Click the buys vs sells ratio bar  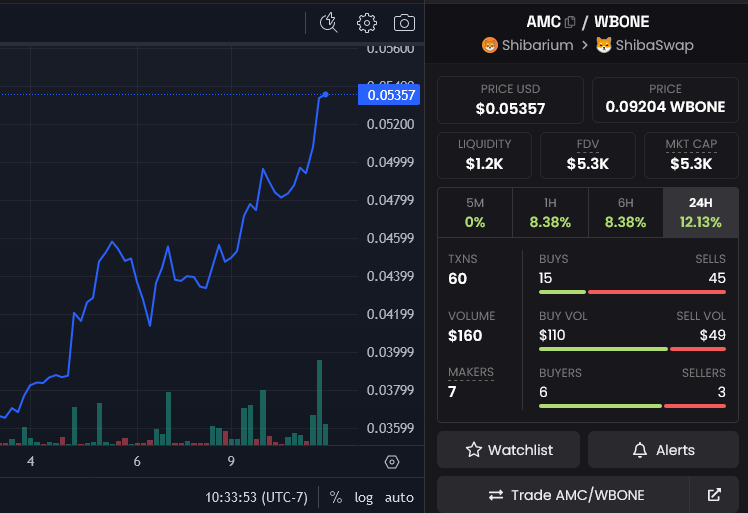click(632, 292)
